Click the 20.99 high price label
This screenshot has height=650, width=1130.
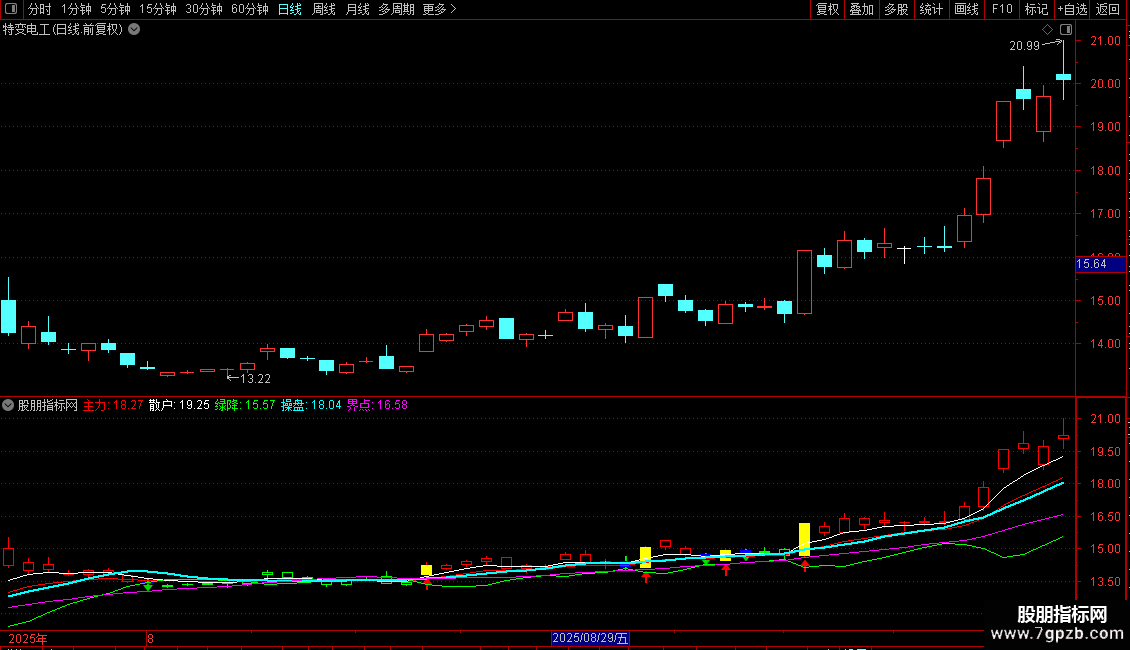click(x=1024, y=46)
